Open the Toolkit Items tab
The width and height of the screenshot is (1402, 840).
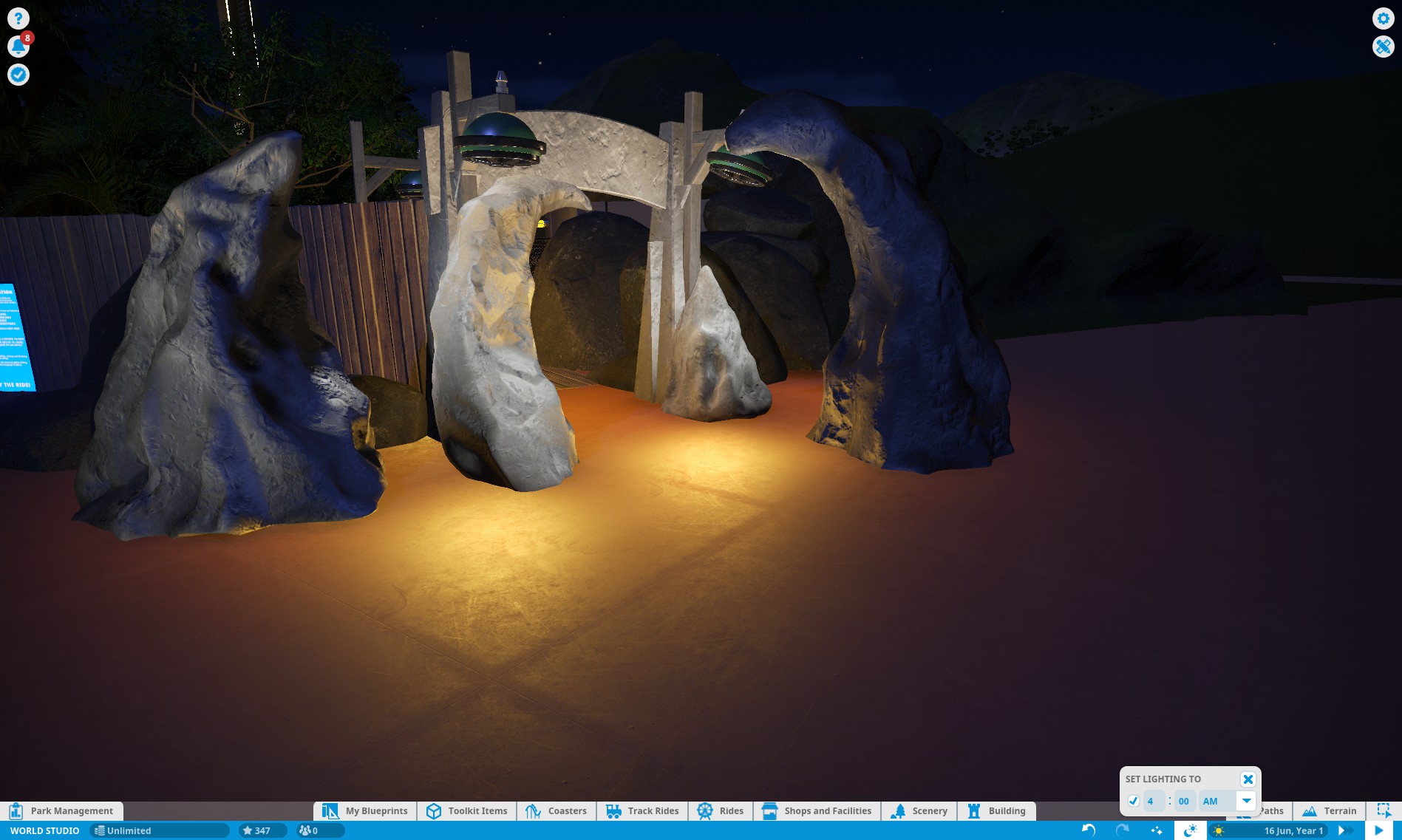467,810
